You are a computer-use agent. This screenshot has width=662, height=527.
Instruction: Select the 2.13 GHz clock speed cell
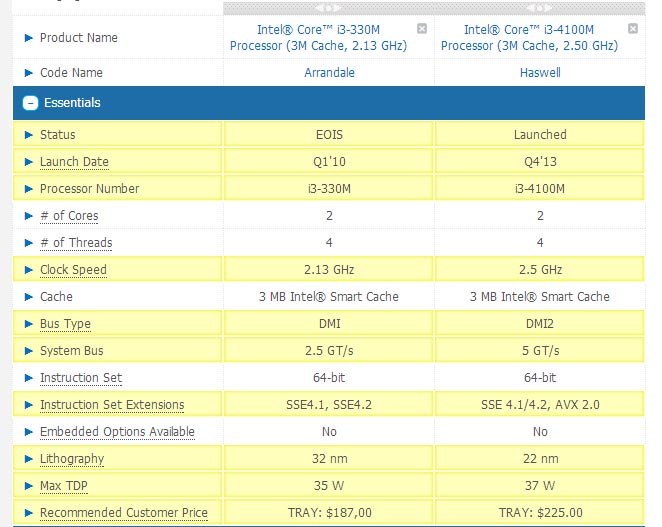click(329, 270)
